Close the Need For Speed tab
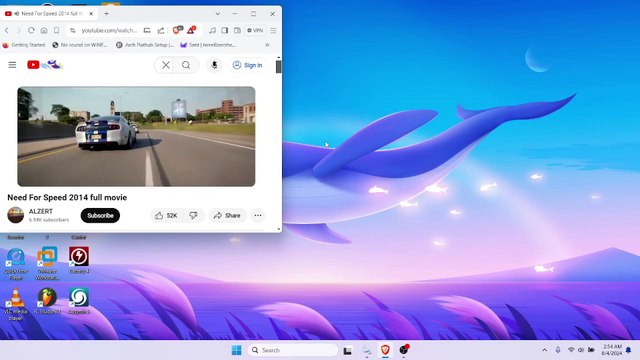 tap(91, 13)
